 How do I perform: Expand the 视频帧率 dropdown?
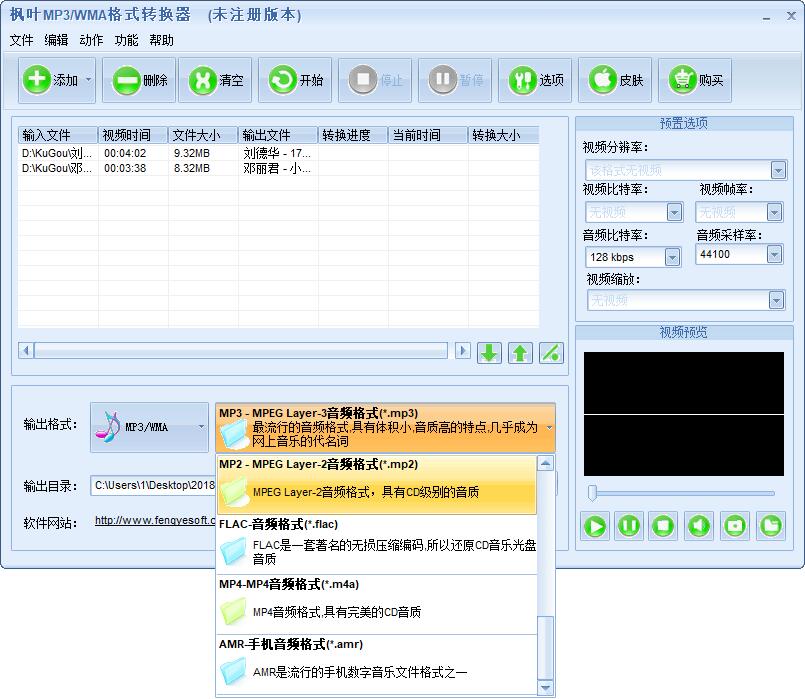tap(774, 212)
